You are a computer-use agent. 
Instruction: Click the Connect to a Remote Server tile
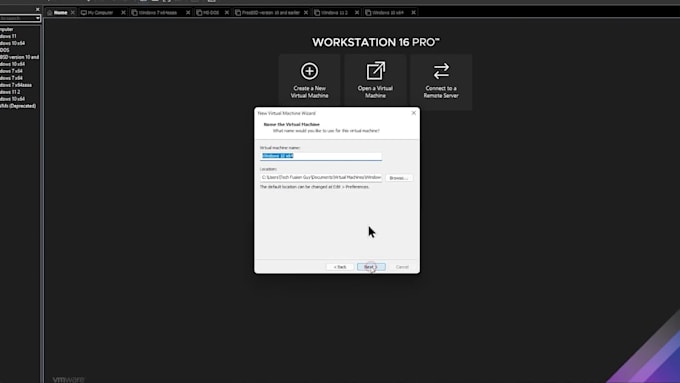[x=441, y=82]
